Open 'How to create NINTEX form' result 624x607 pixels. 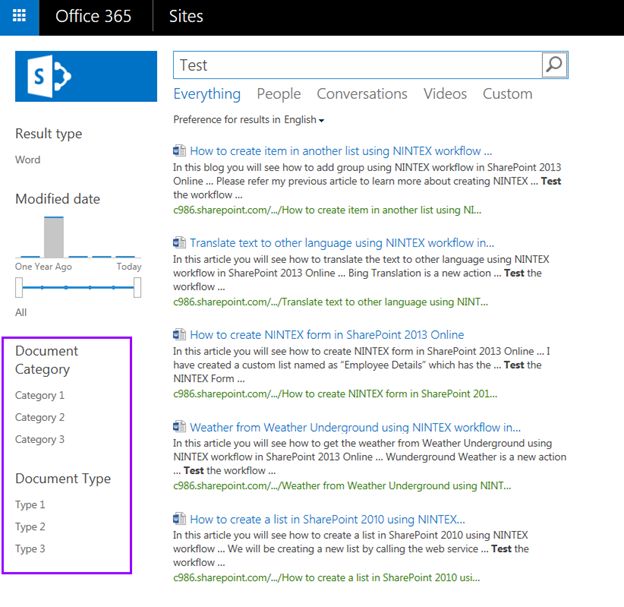327,334
